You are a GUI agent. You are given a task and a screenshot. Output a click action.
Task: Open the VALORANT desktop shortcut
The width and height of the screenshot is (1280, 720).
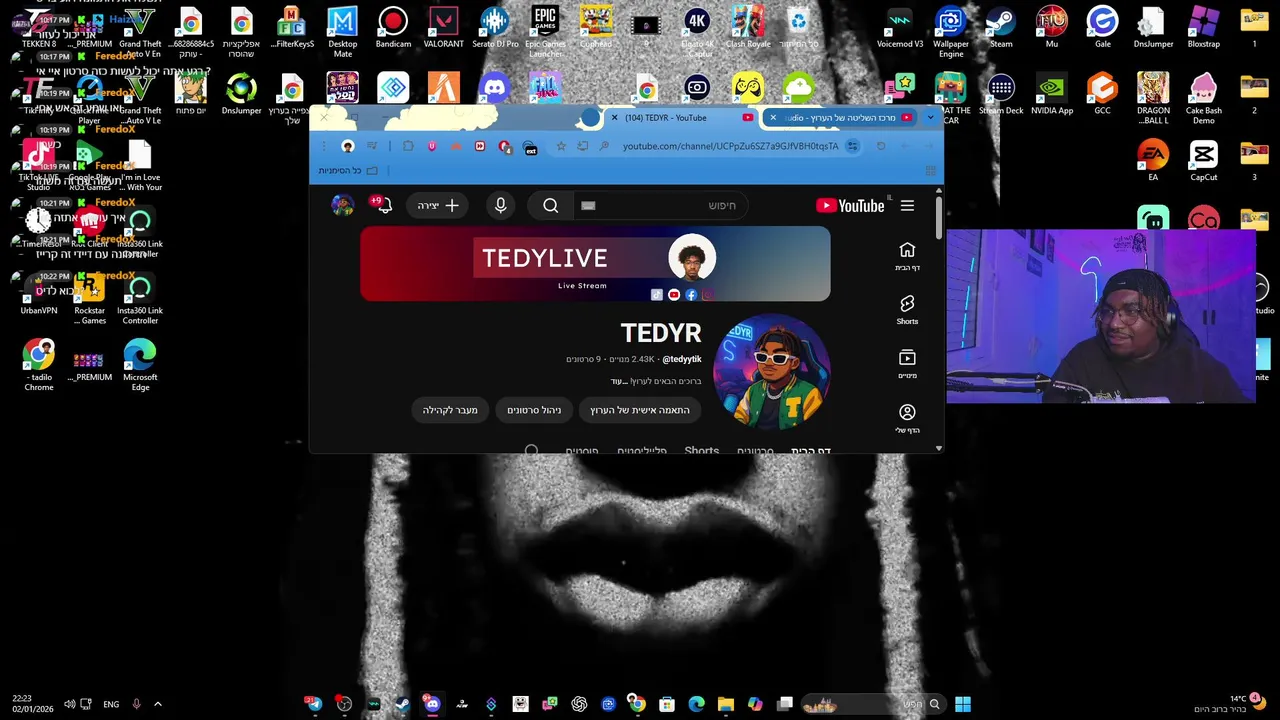click(x=443, y=28)
